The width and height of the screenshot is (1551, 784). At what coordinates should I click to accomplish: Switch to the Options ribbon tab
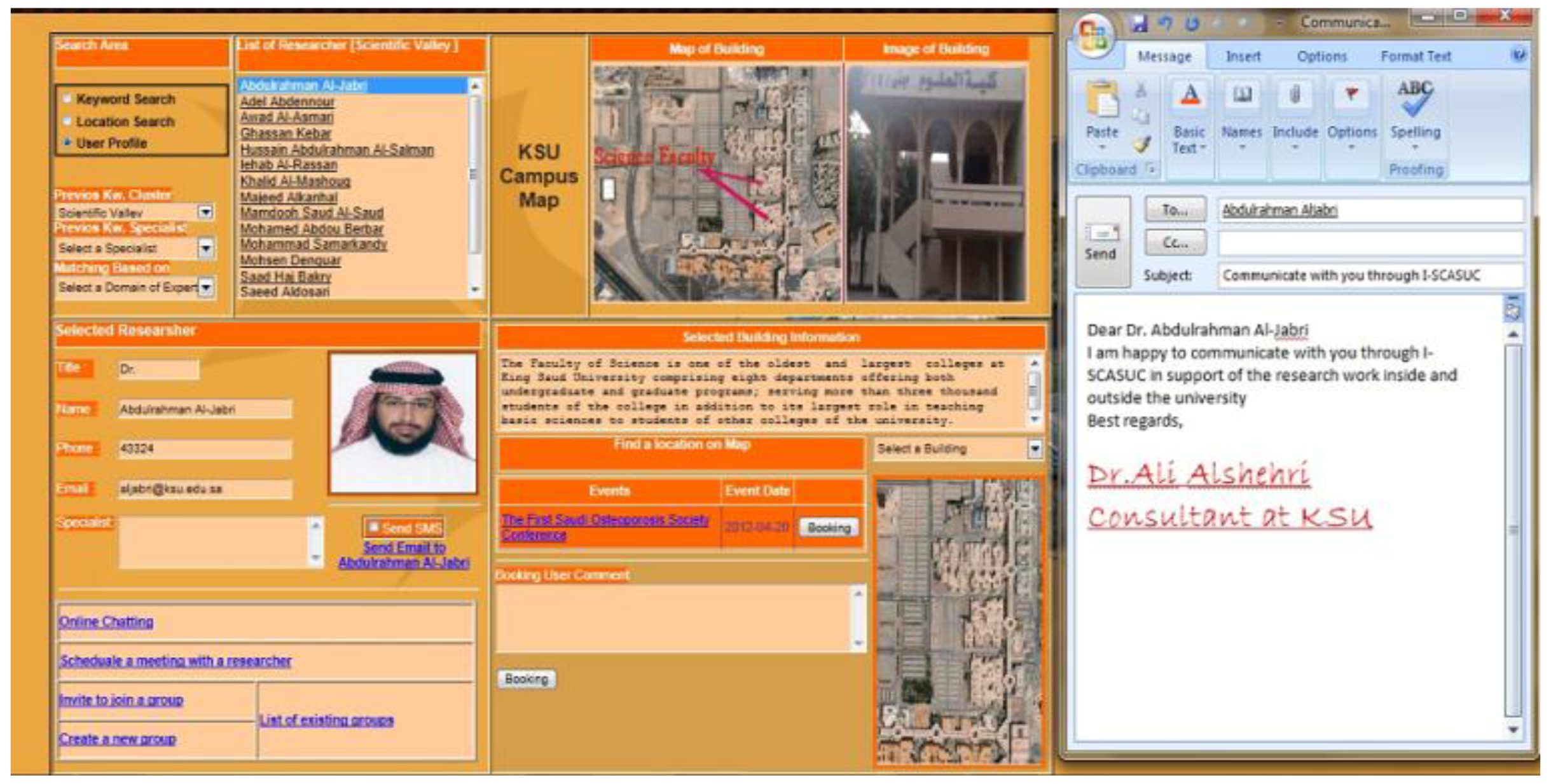[x=1321, y=57]
